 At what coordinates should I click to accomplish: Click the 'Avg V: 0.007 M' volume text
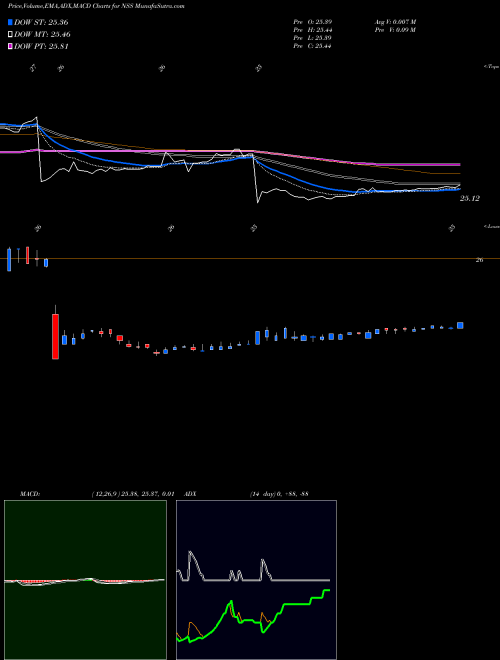[396, 22]
